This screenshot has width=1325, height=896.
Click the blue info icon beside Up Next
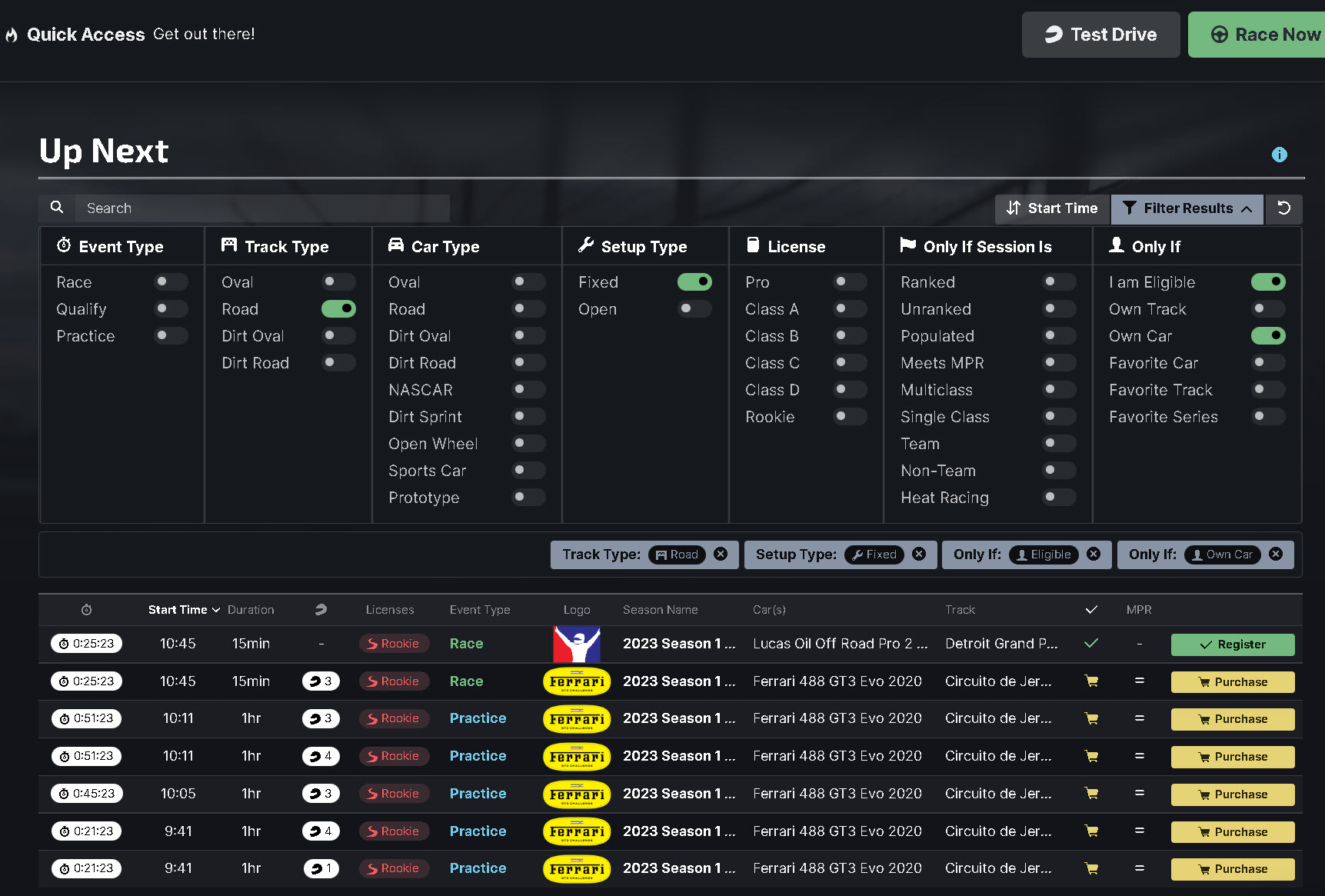pos(1280,155)
